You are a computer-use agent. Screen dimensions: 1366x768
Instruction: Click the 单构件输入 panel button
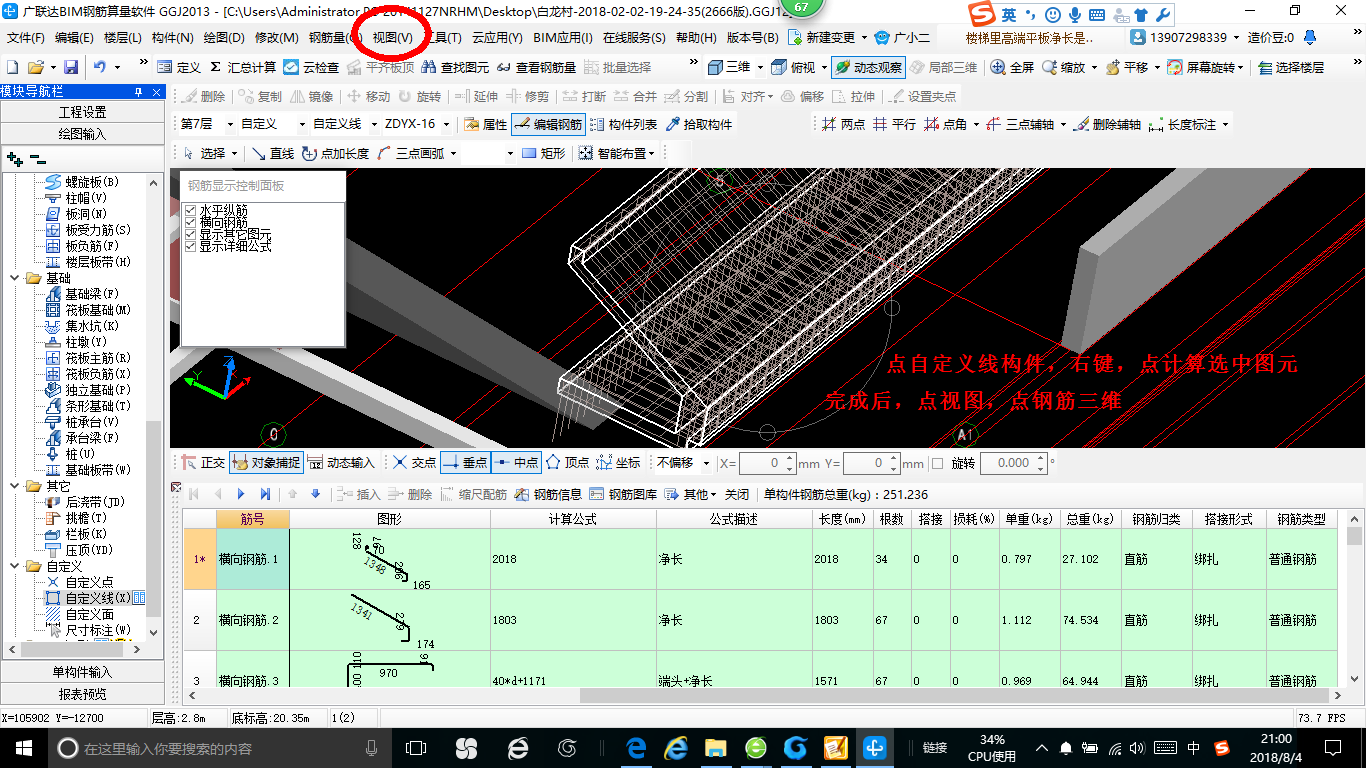(x=84, y=672)
